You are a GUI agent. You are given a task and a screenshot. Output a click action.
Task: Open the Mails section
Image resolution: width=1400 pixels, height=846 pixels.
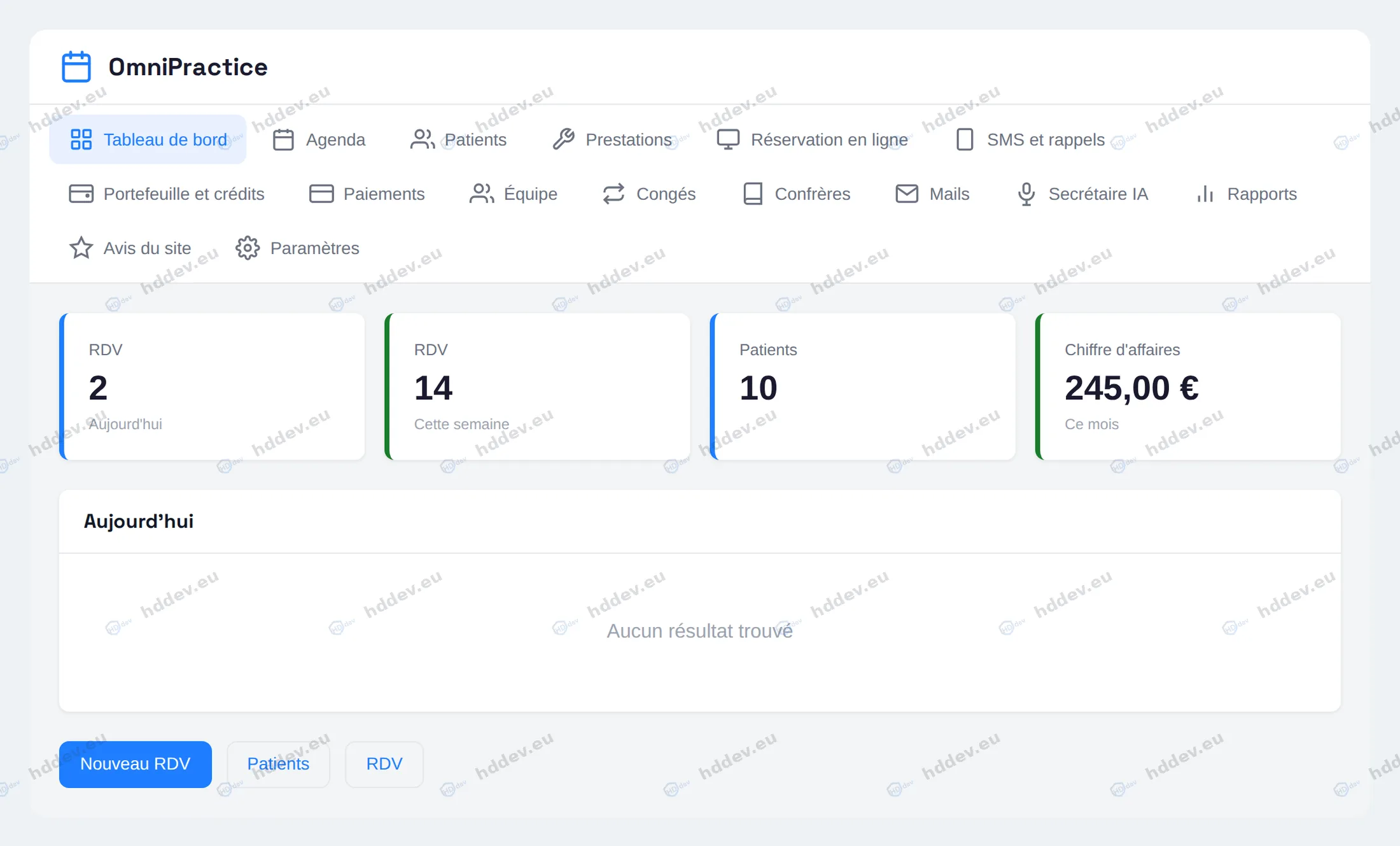pos(932,194)
